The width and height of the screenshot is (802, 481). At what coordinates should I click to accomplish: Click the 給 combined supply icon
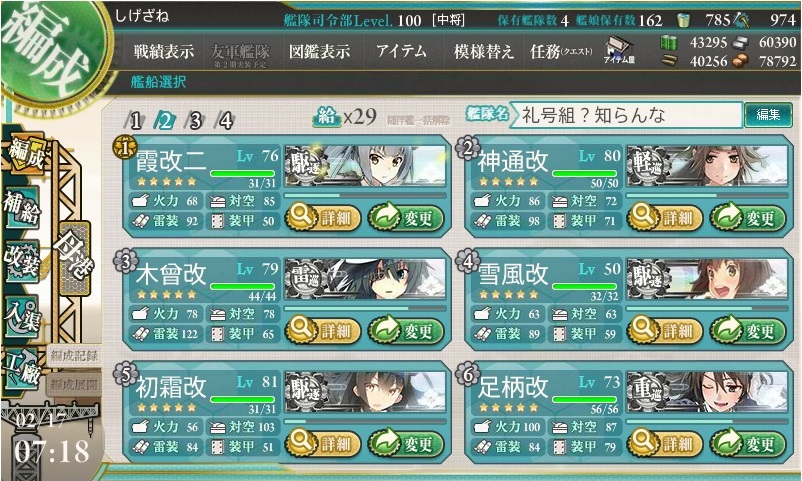[327, 117]
